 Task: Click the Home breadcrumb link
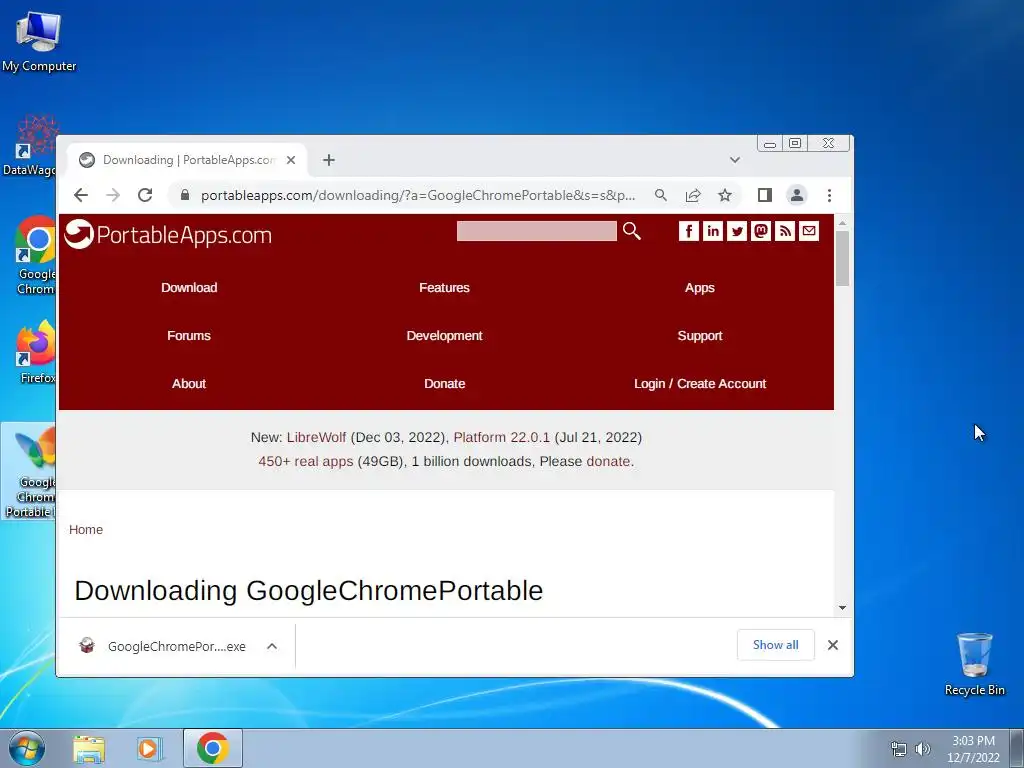tap(86, 530)
